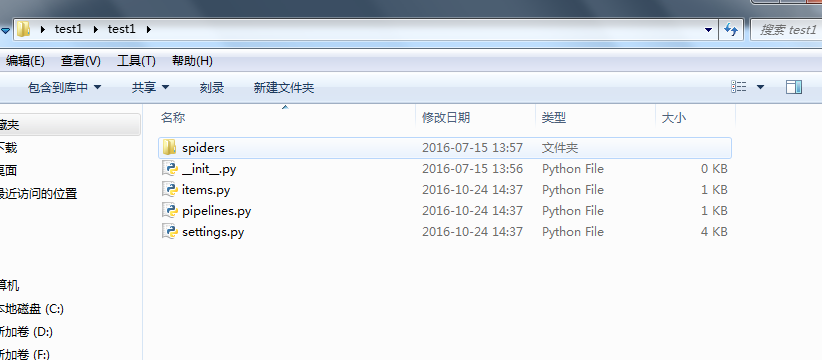
Task: Select 计算机 in the navigation pane
Action: click(x=9, y=286)
